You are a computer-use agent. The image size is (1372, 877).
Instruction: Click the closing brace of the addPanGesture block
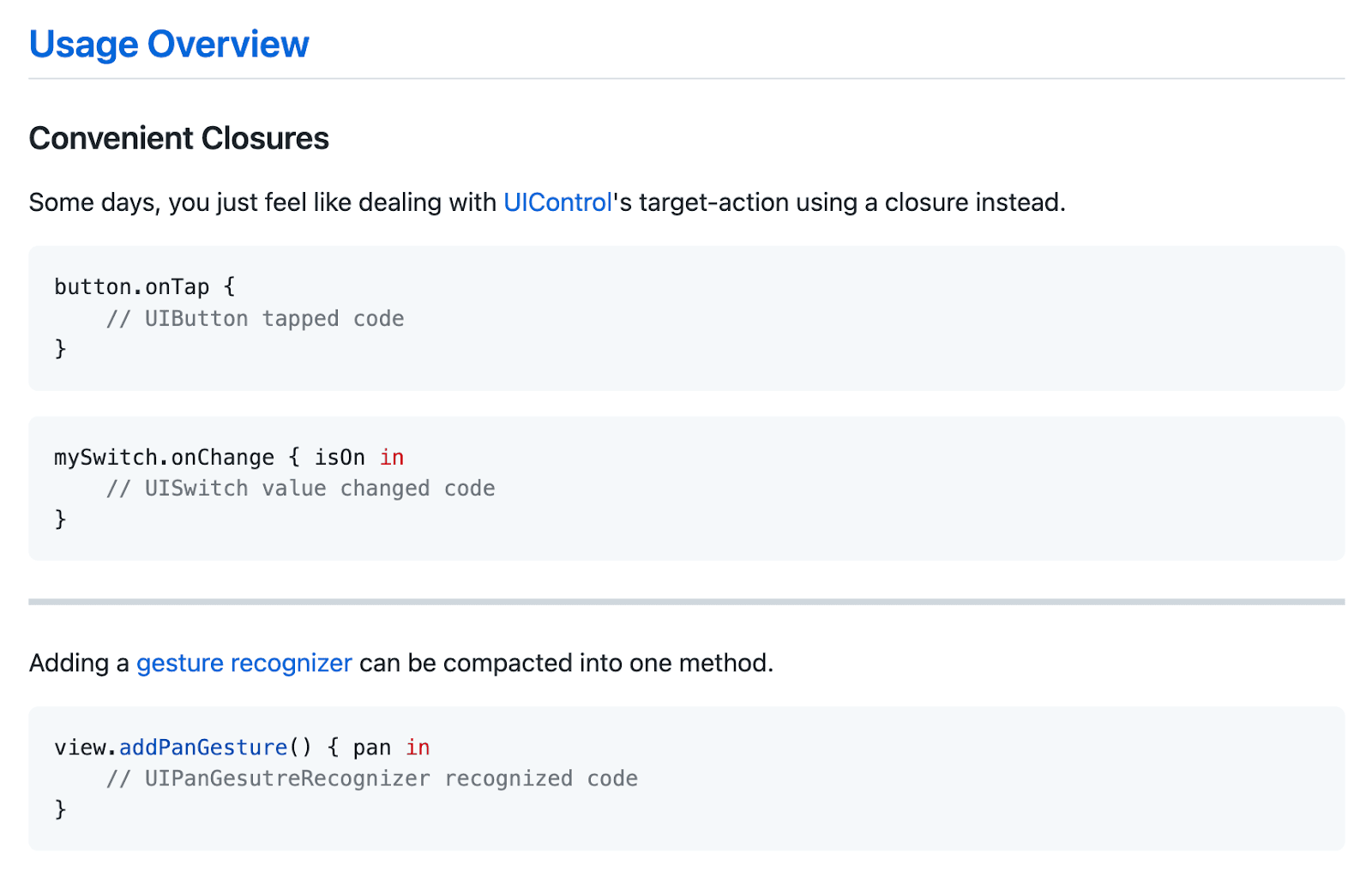click(x=61, y=809)
